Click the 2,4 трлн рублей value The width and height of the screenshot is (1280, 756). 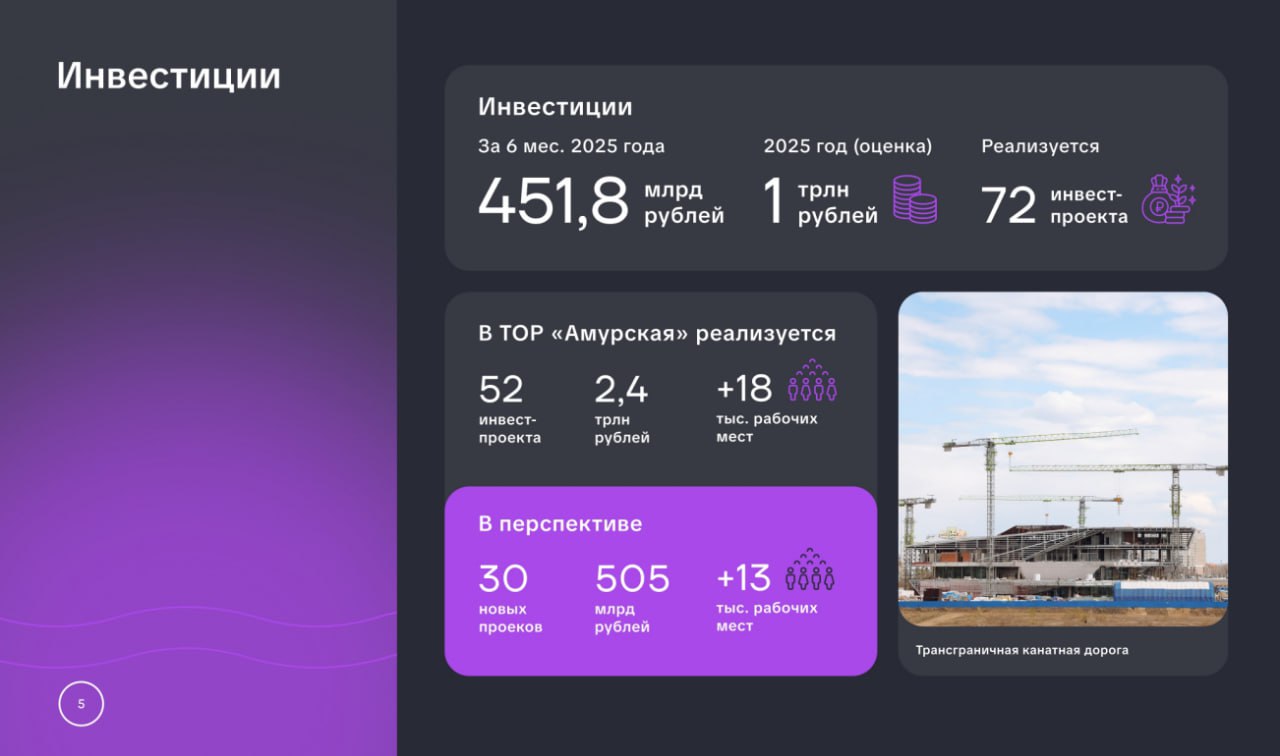point(621,390)
